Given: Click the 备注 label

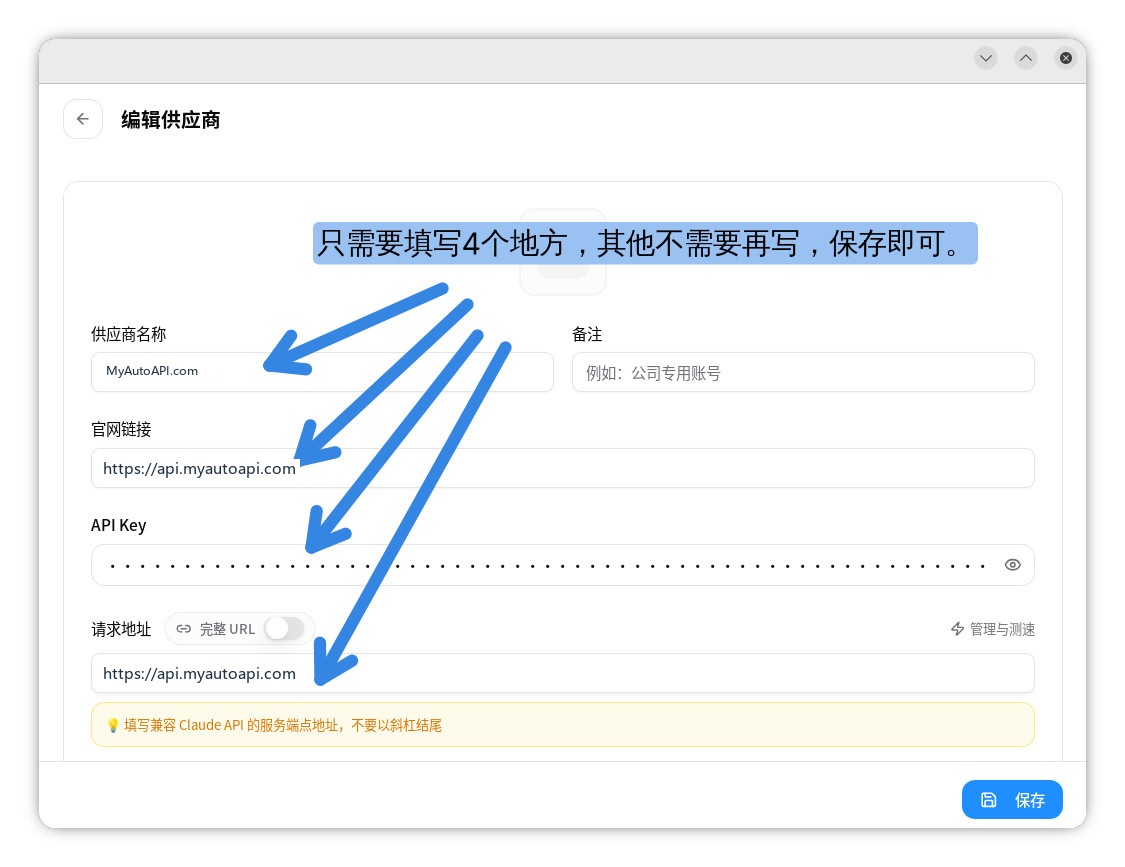Looking at the screenshot, I should tap(587, 334).
